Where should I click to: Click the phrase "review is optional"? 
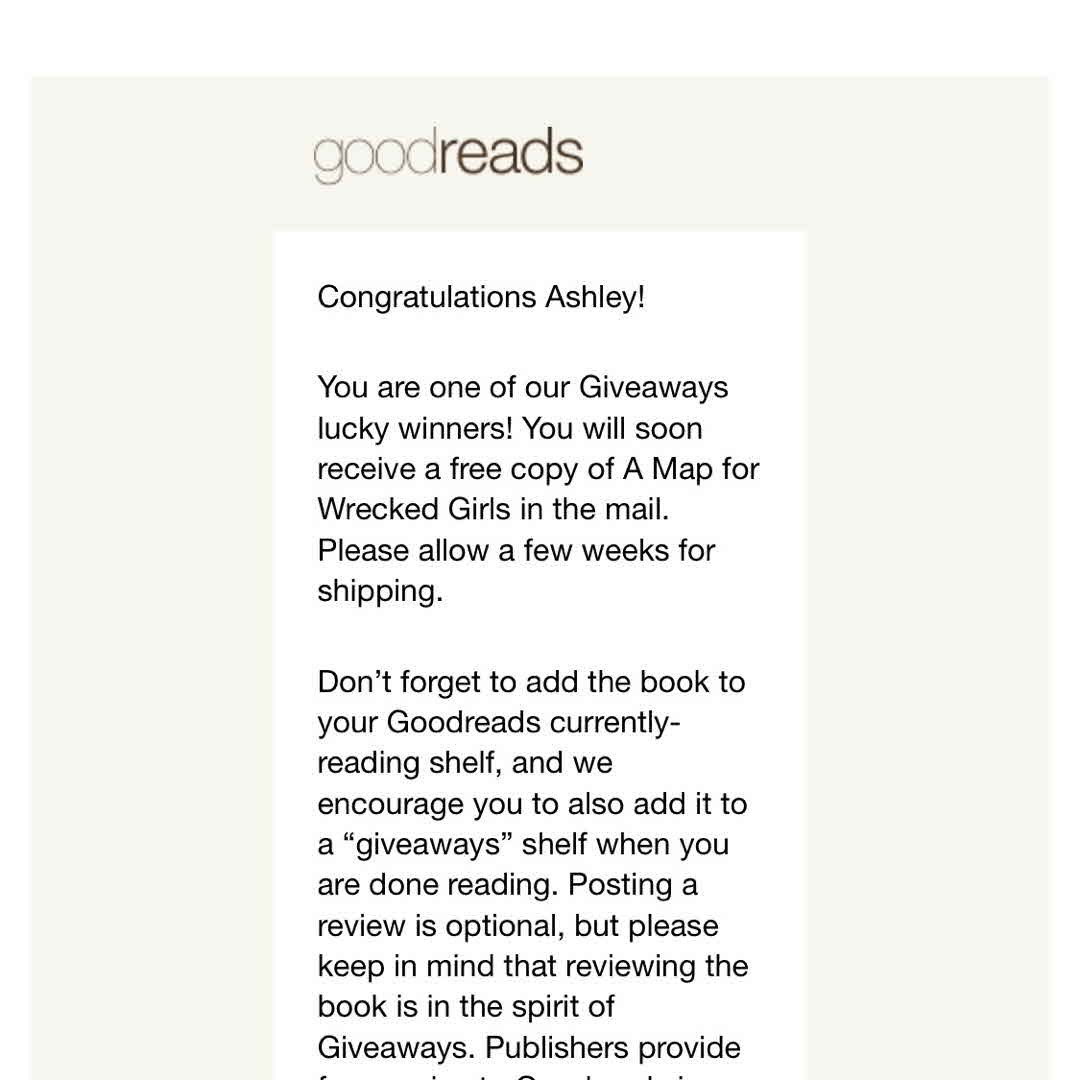point(441,926)
